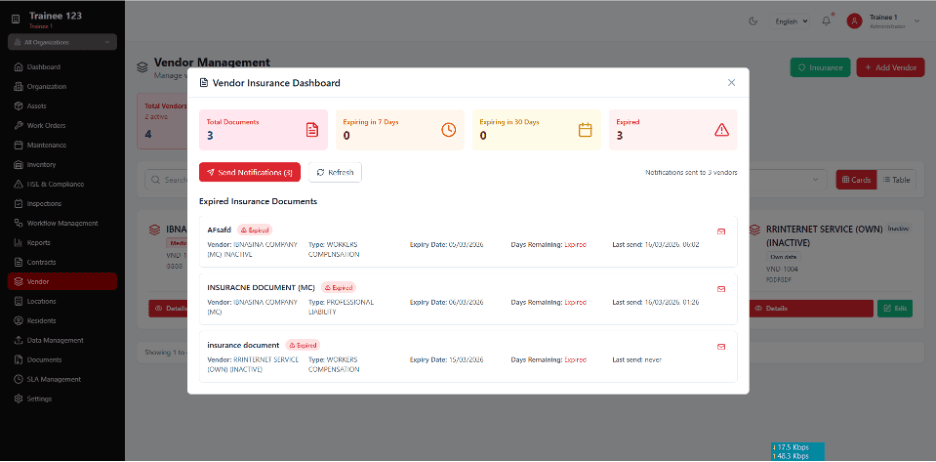Click the Insurance button in the page header

[820, 67]
